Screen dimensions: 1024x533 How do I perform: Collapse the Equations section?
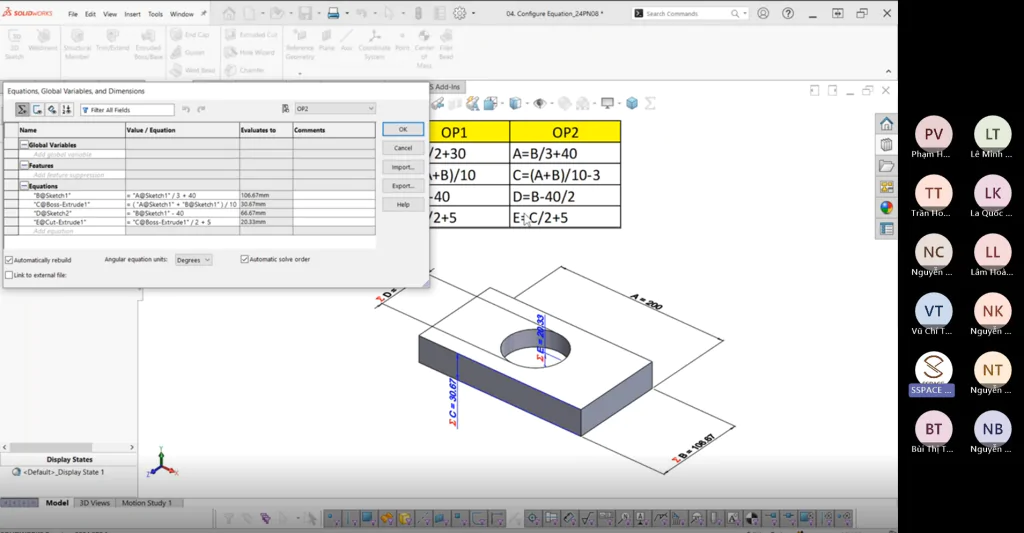click(24, 186)
